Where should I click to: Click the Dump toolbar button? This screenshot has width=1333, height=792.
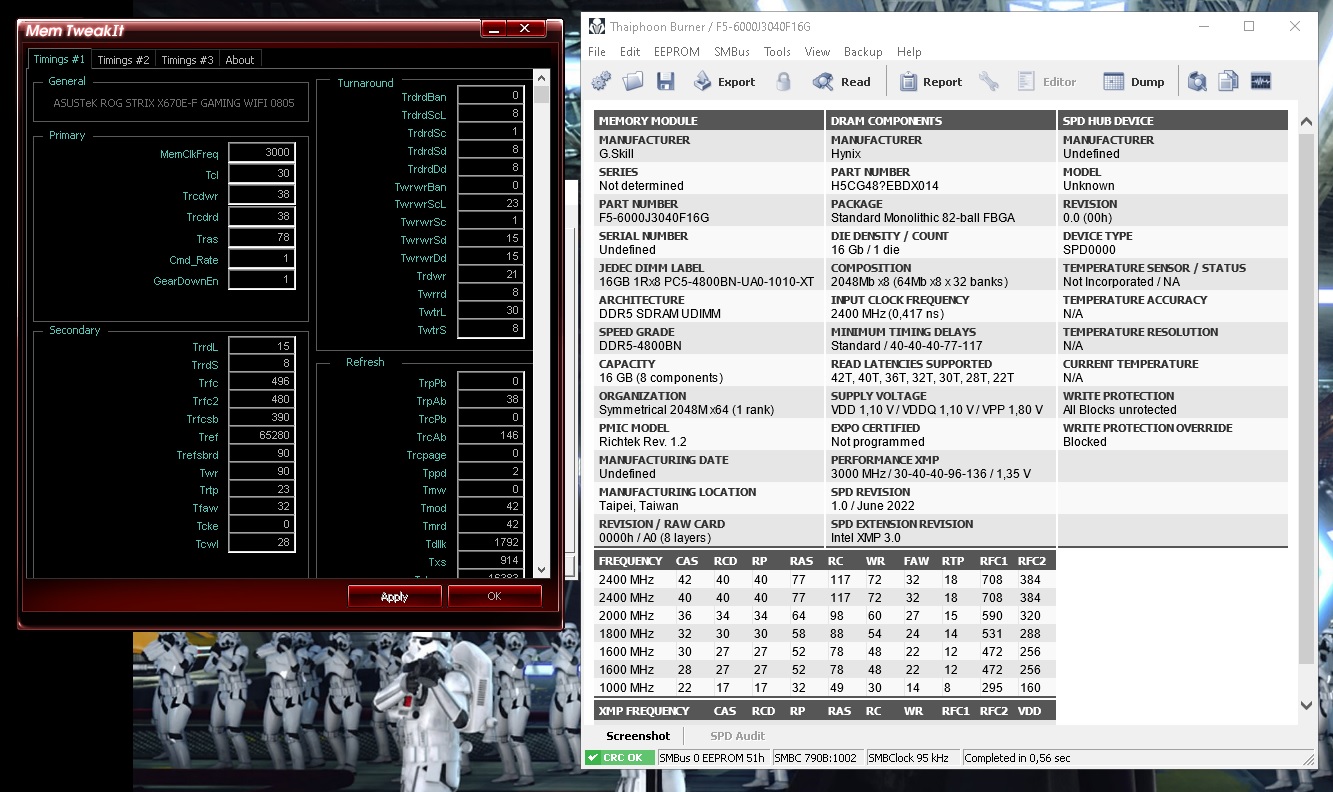click(1134, 82)
